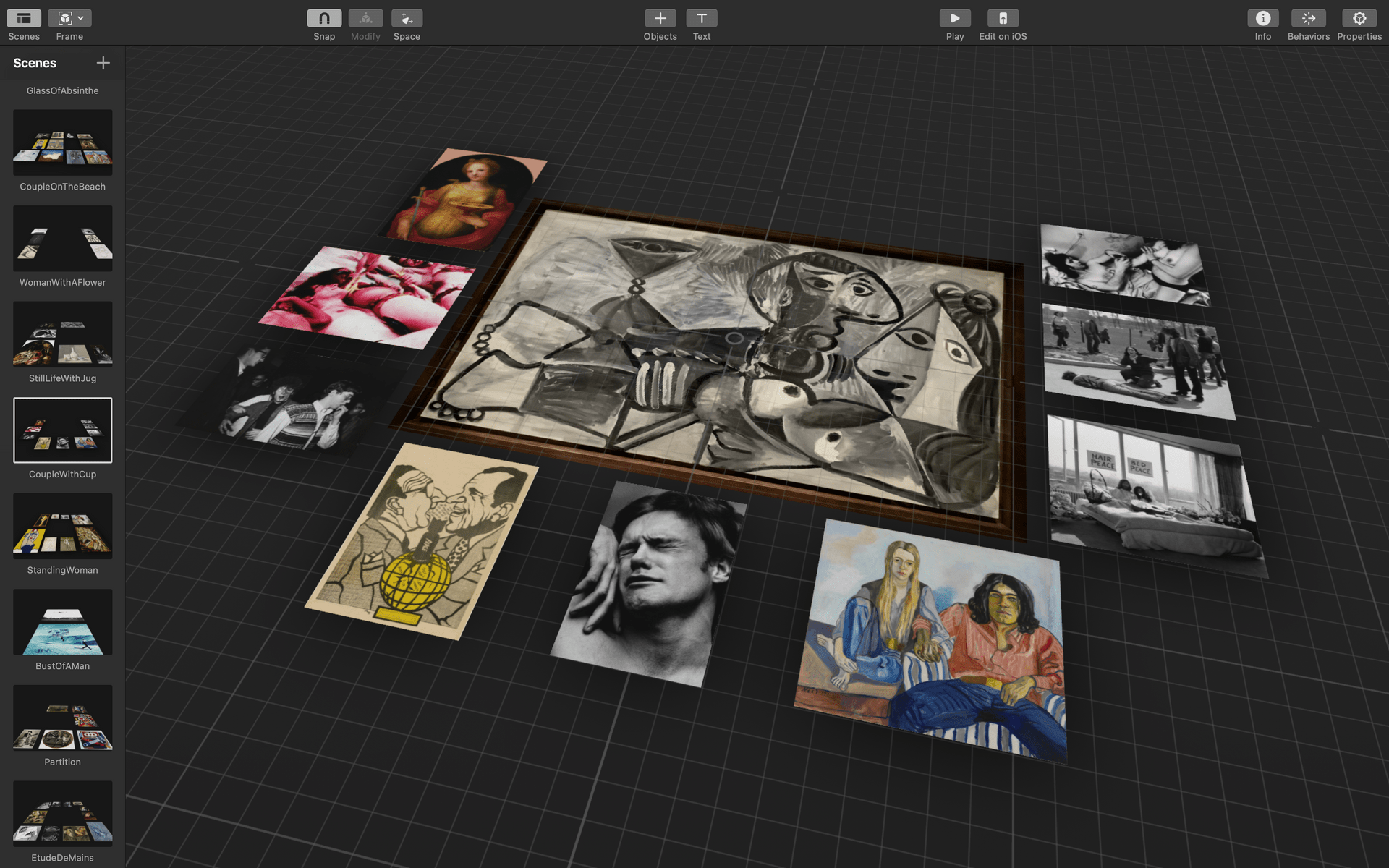The image size is (1389, 868).
Task: Click the StandingWoman scene label
Action: click(x=63, y=570)
